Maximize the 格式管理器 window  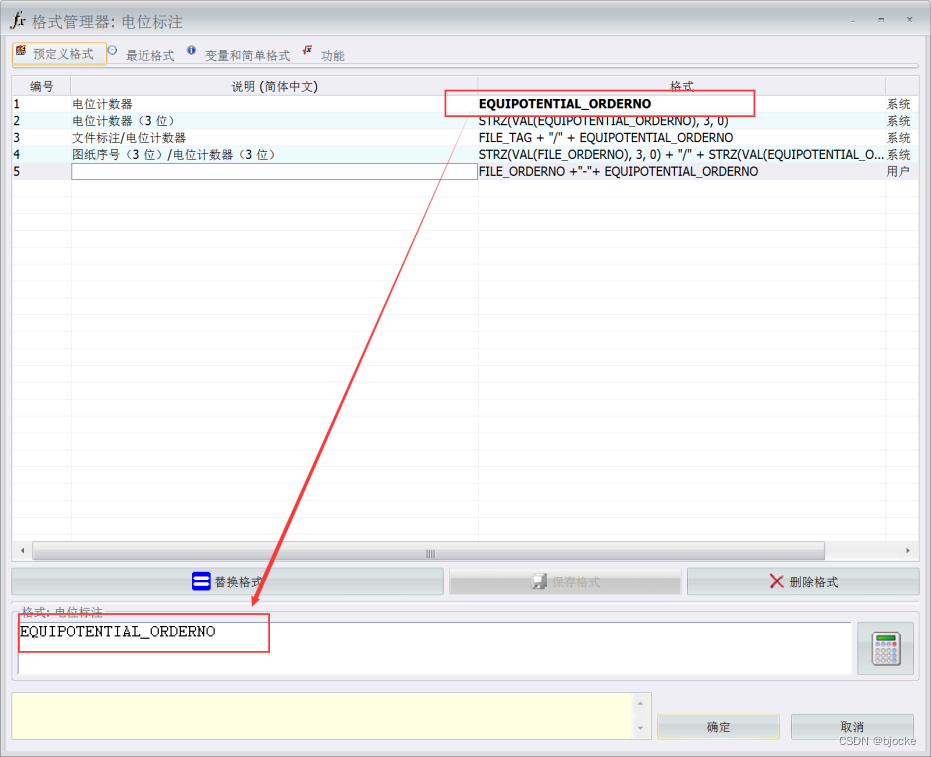tap(881, 20)
